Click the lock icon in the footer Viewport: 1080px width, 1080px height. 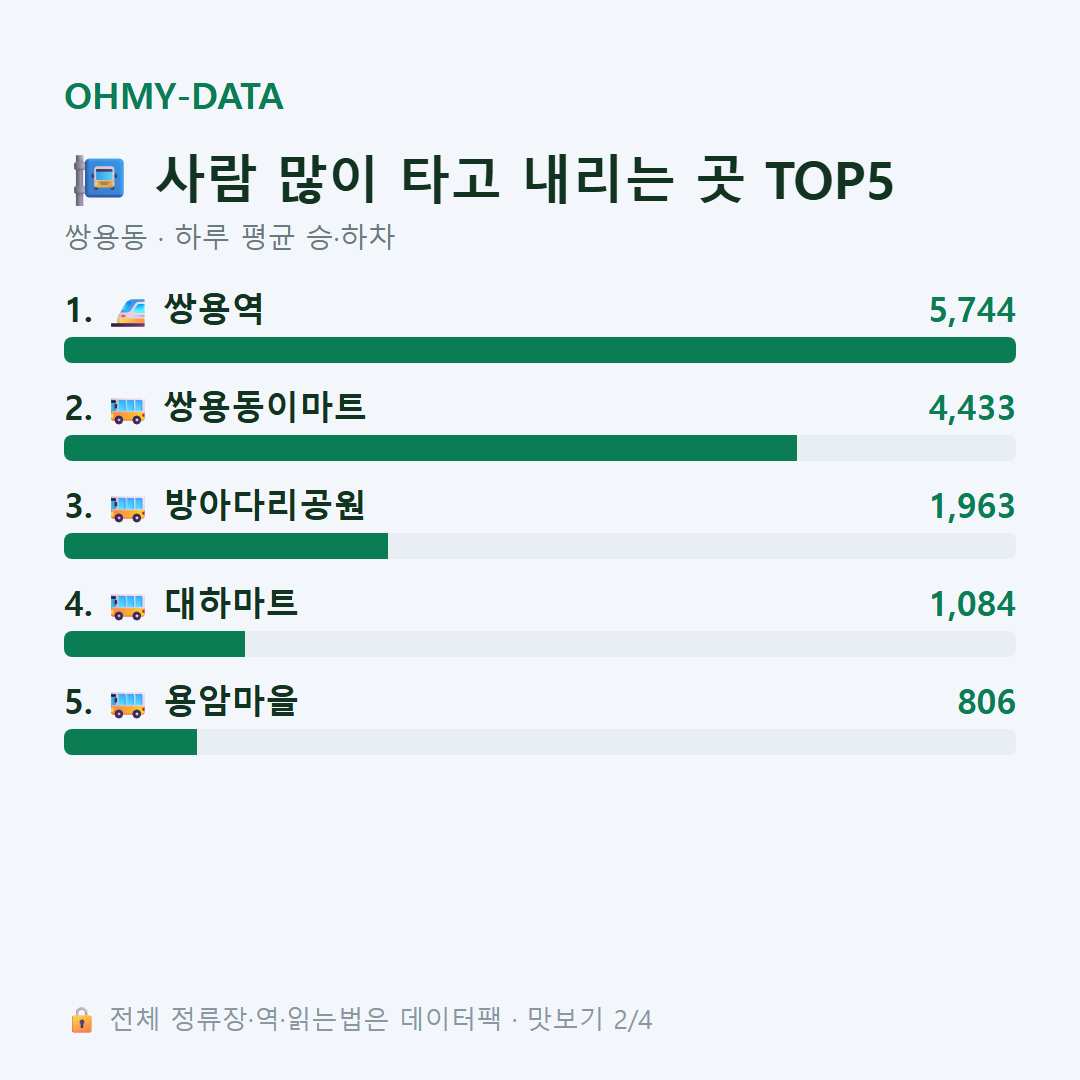81,1019
